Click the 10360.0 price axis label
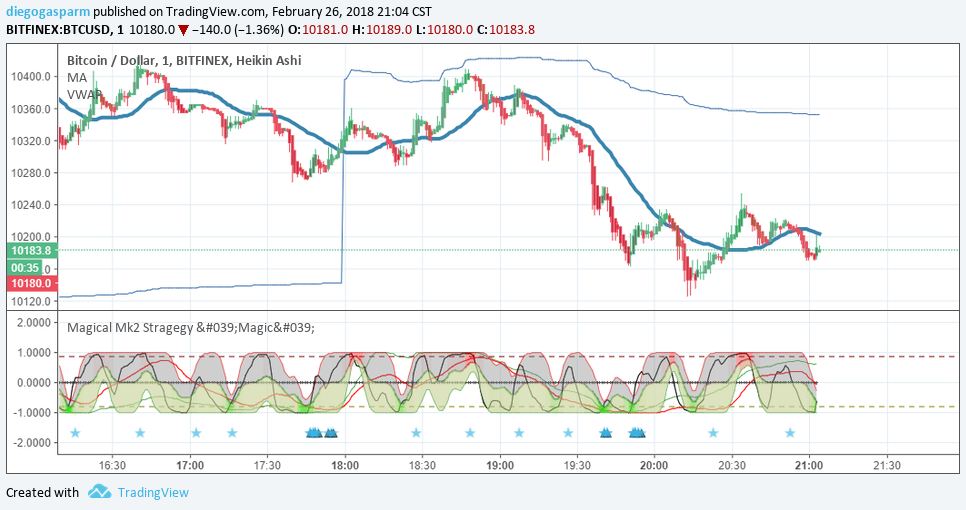The image size is (966, 510). tap(30, 109)
